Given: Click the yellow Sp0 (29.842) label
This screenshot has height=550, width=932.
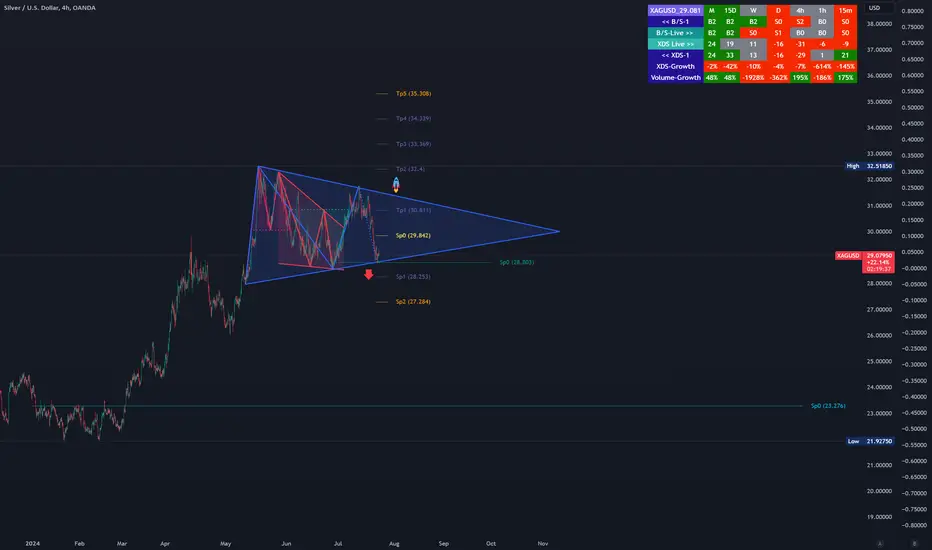Looking at the screenshot, I should pos(413,235).
